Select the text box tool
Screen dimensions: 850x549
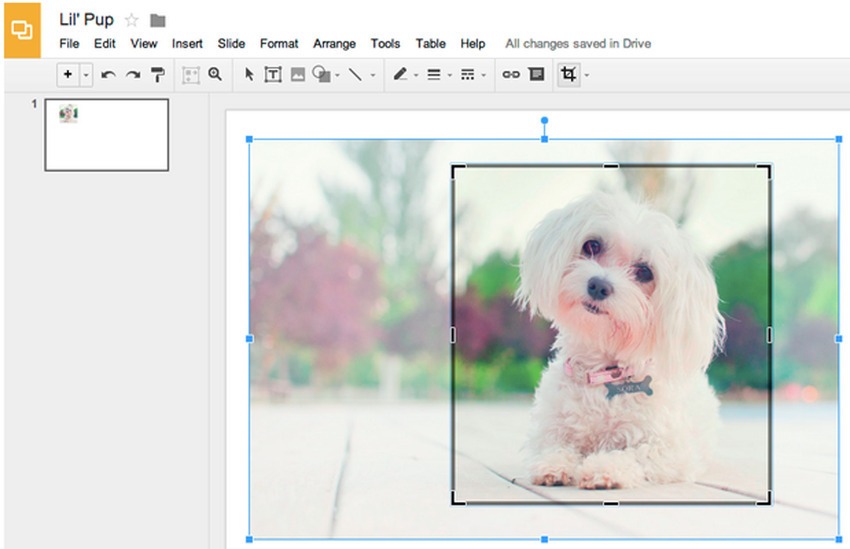[272, 75]
